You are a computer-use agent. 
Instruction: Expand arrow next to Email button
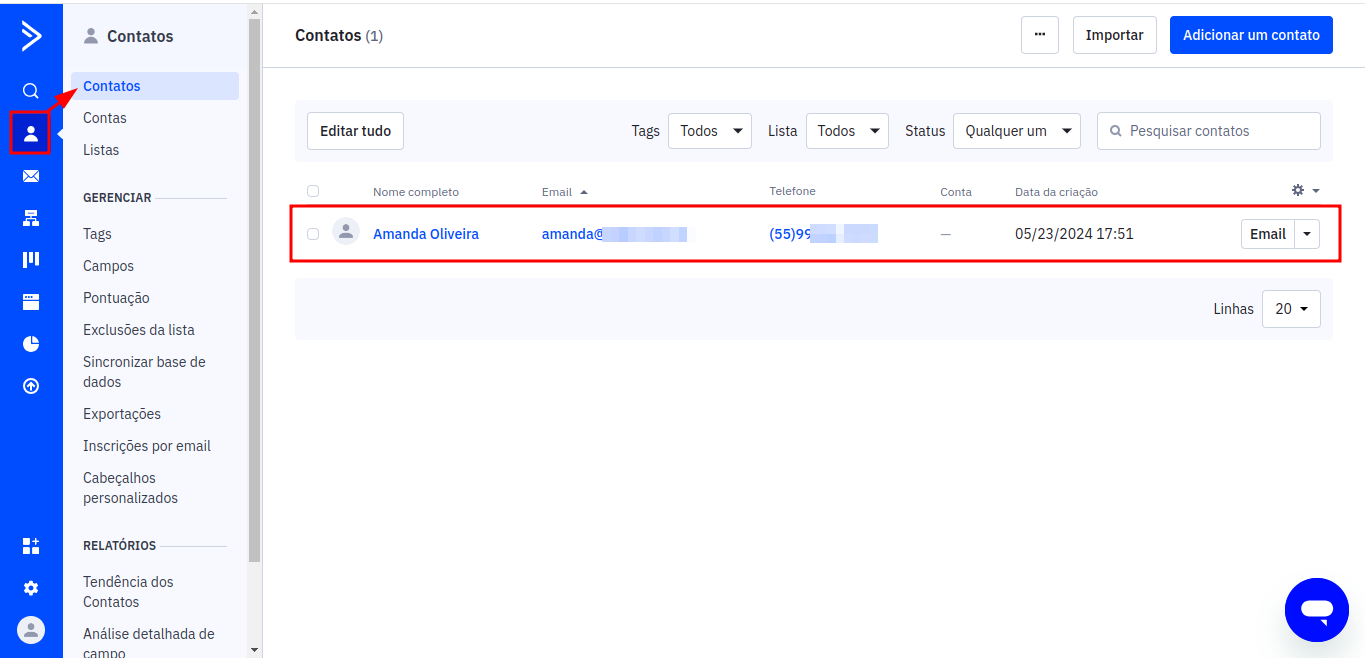point(1307,234)
